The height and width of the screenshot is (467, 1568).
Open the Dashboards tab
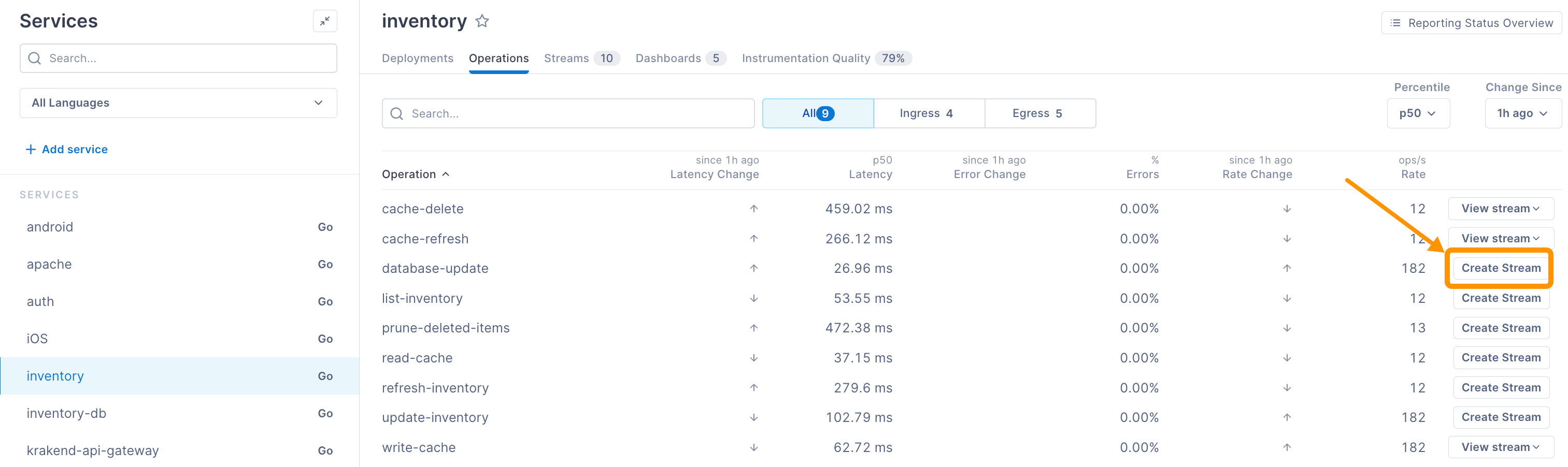click(668, 58)
